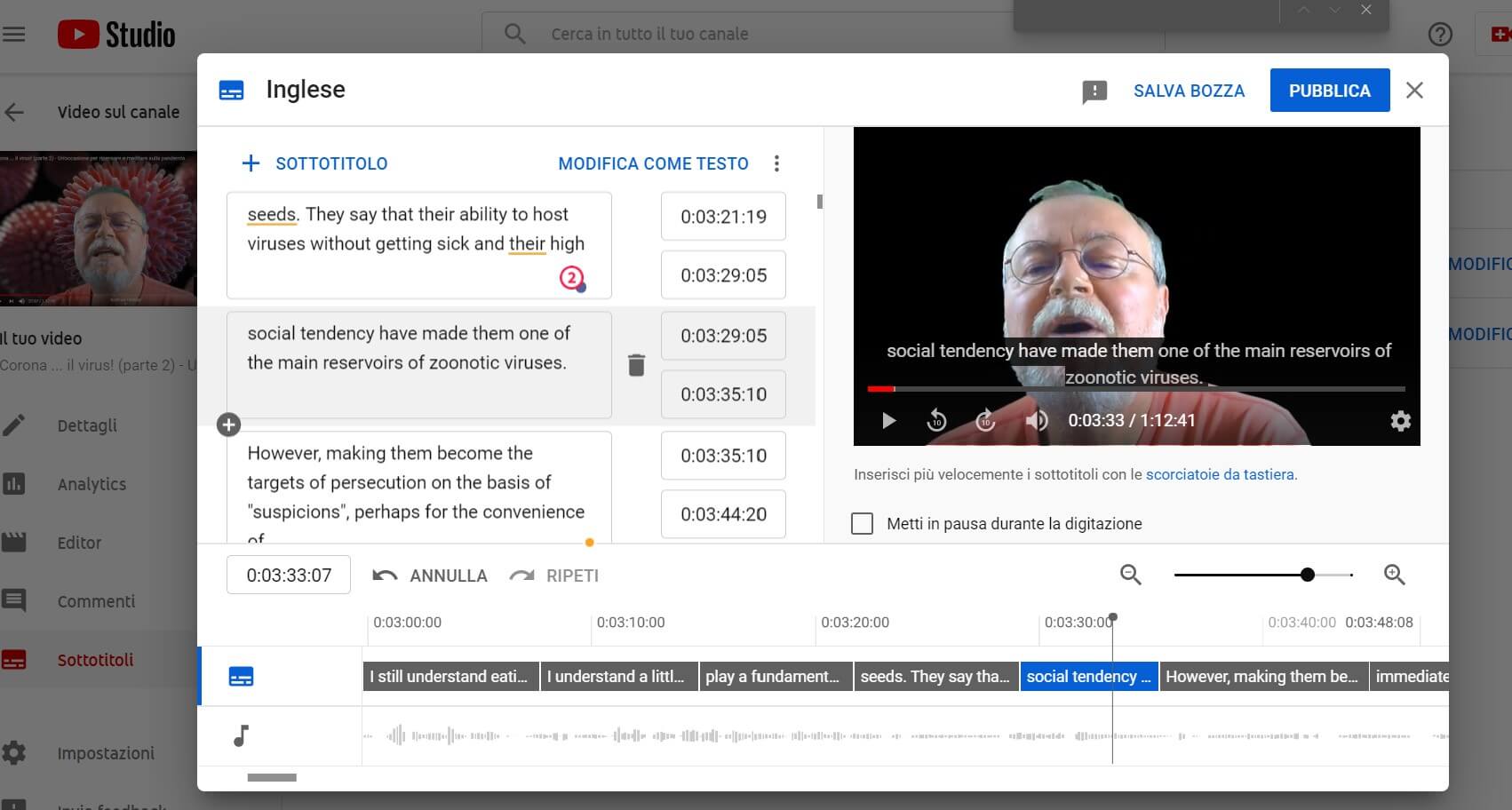This screenshot has height=810, width=1512.
Task: Select the 'However, making them be...' timeline segment
Action: coord(1262,677)
